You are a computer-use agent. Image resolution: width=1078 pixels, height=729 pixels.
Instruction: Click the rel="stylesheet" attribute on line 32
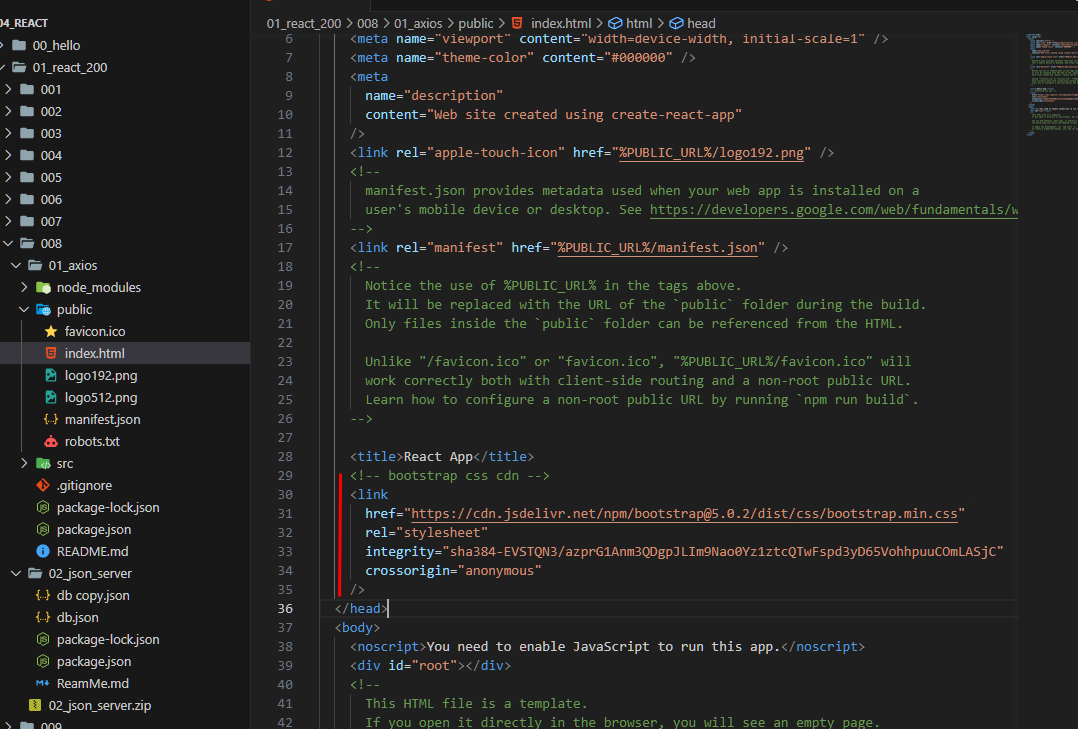426,533
